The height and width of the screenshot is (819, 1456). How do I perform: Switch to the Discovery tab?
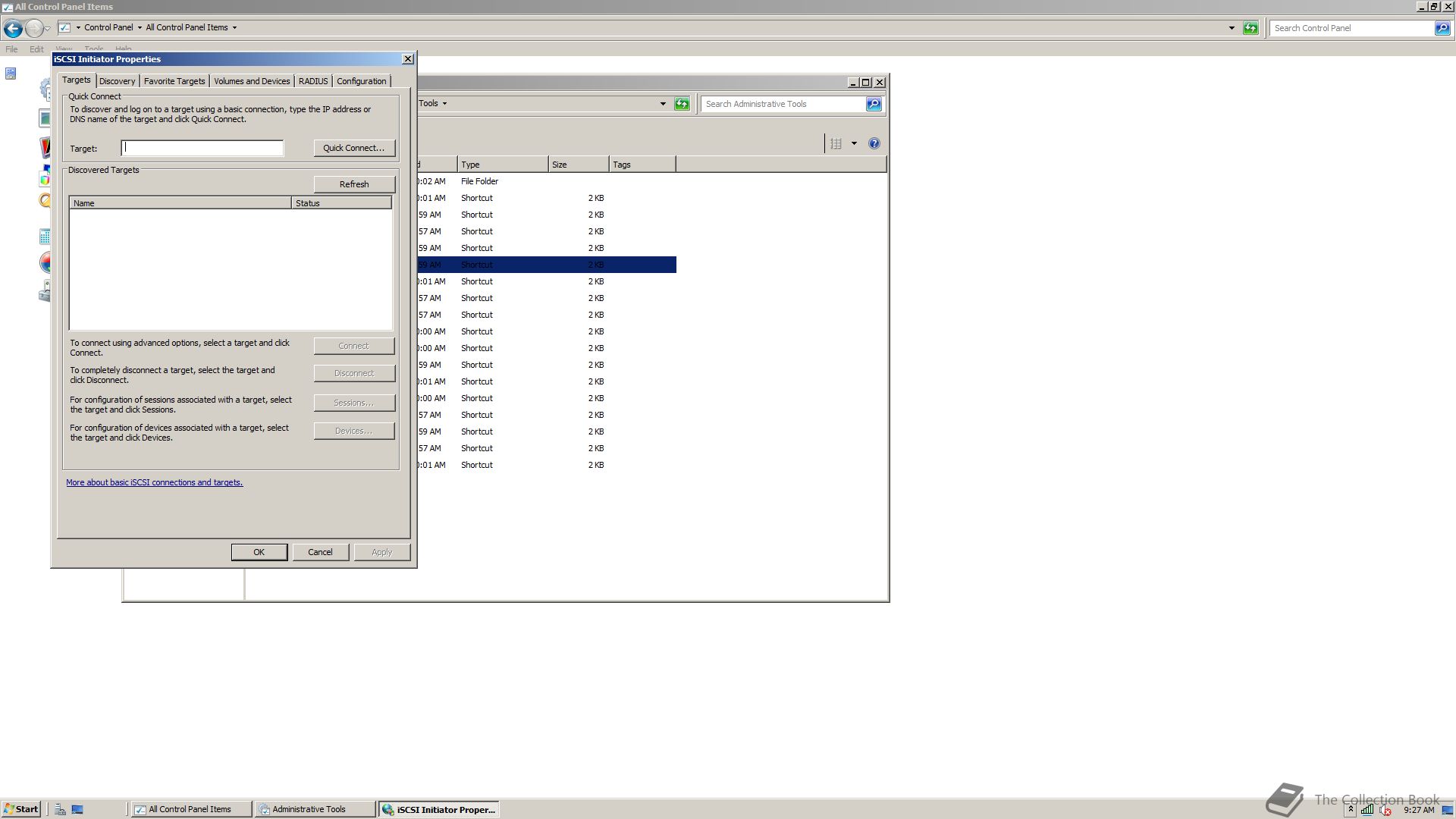(117, 81)
